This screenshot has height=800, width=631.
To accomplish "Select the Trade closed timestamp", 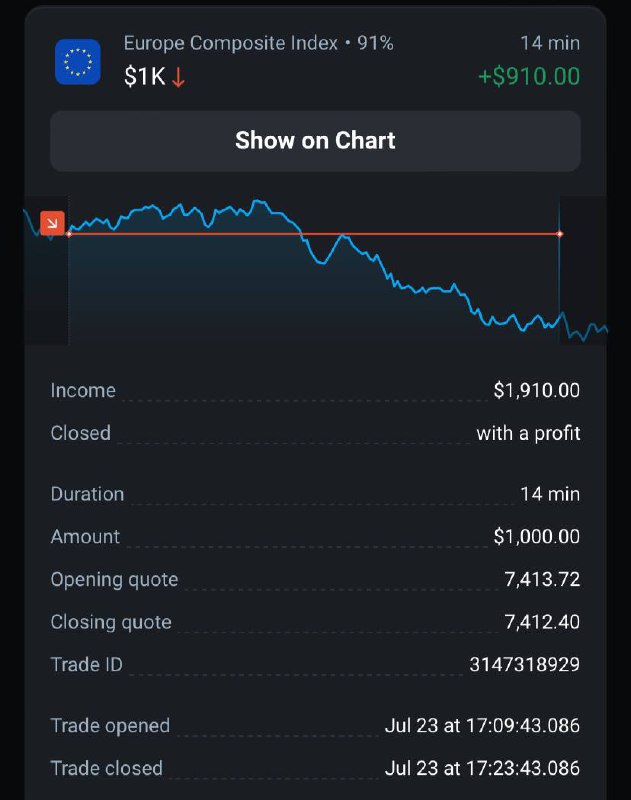I will 482,768.
